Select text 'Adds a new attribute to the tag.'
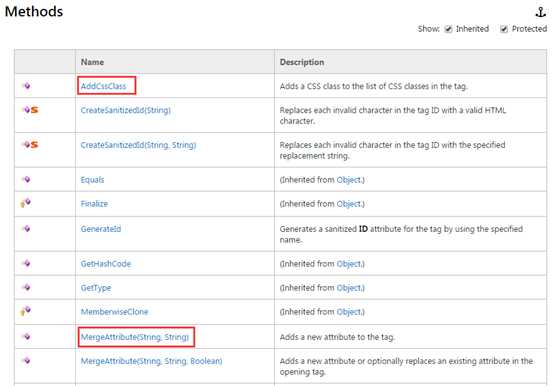This screenshot has width=554, height=386. pyautogui.click(x=337, y=337)
